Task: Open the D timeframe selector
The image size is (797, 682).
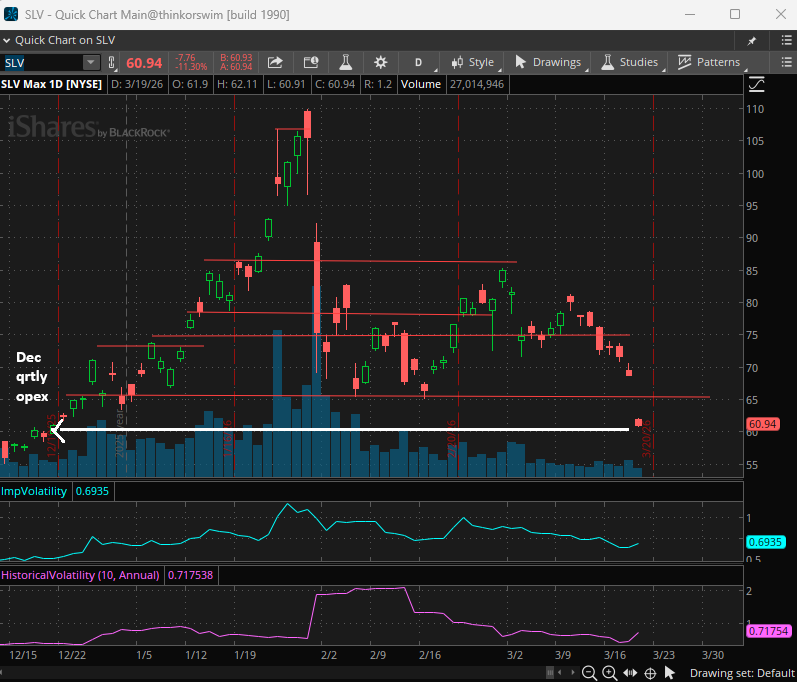Action: (x=418, y=63)
